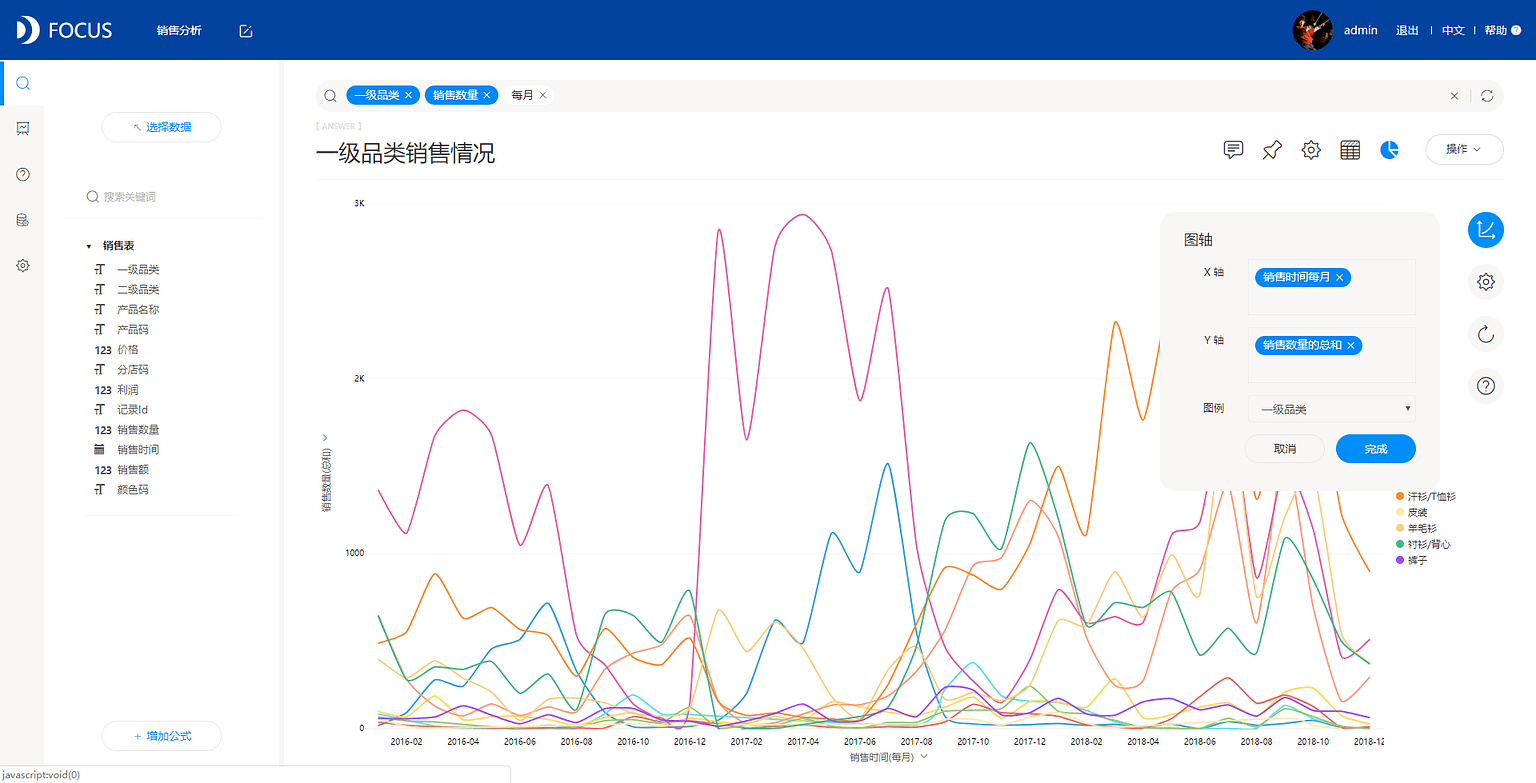Open the 销售分析 menu item
Viewport: 1536px width, 783px height.
(179, 31)
